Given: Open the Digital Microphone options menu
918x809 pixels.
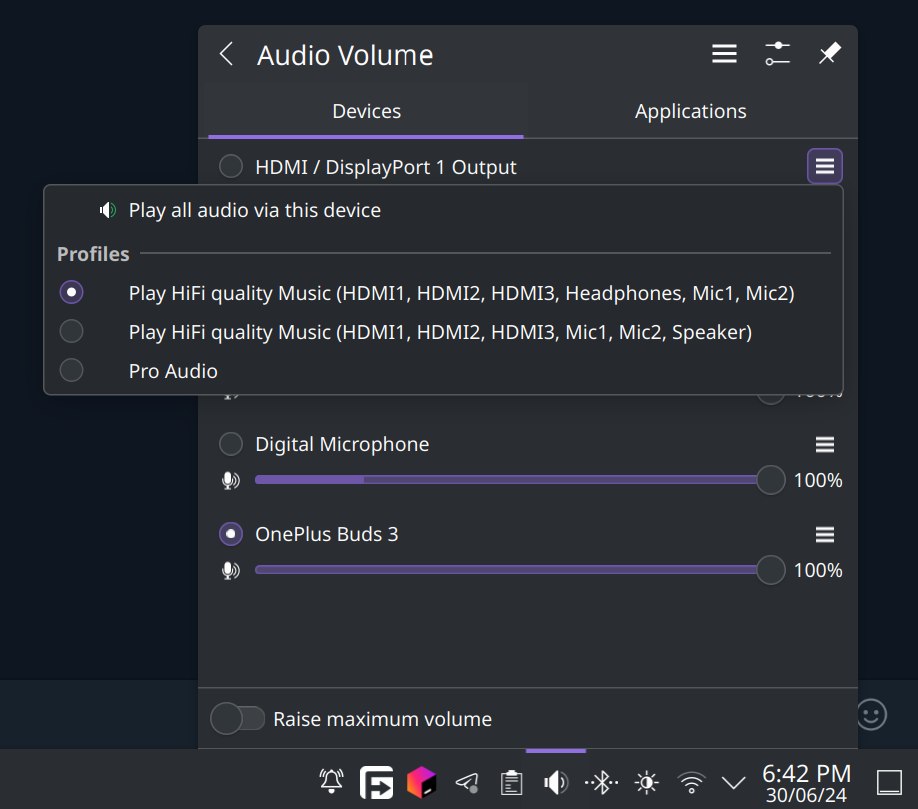Looking at the screenshot, I should tap(824, 443).
